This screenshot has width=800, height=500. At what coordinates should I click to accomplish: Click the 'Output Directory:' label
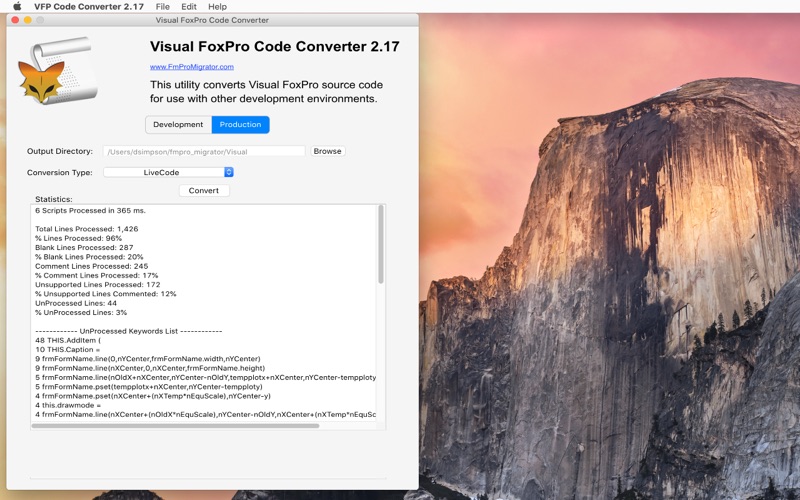point(60,151)
